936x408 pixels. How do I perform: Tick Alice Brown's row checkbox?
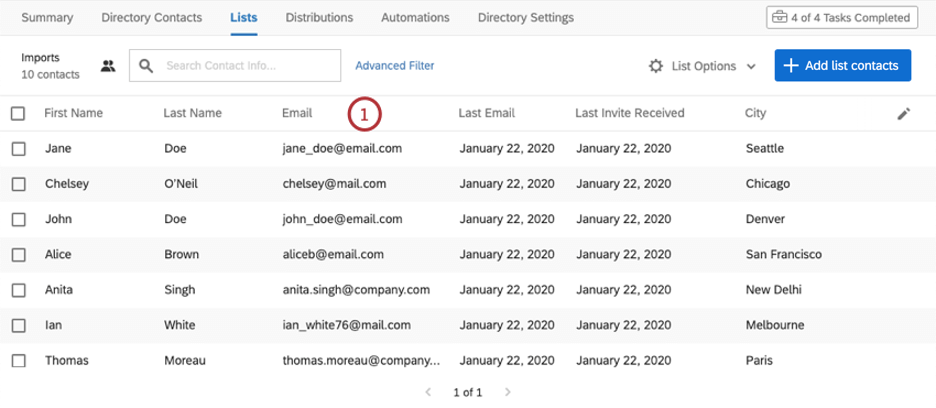18,254
